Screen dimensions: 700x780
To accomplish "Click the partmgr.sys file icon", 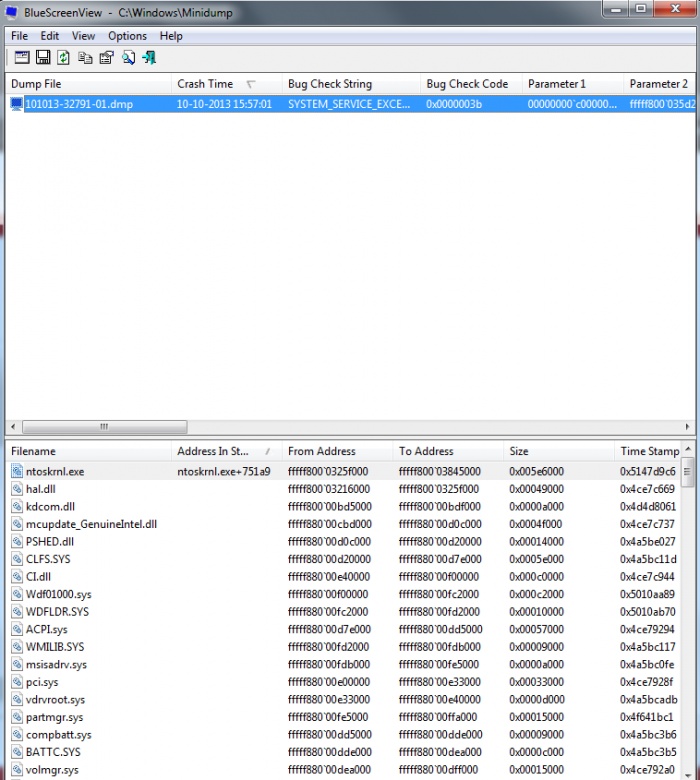I will 17,717.
